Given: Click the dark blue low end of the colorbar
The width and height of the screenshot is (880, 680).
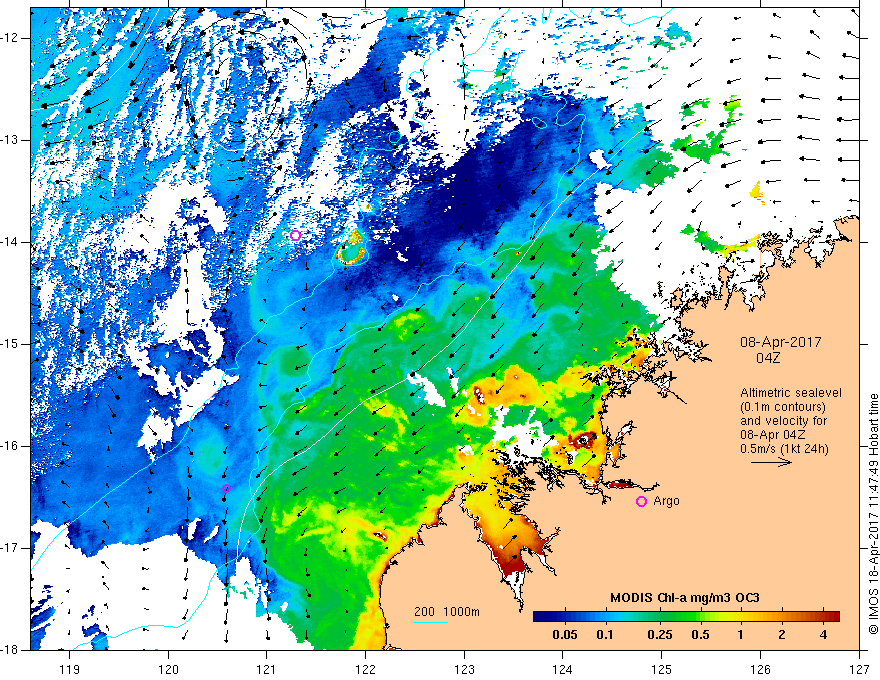Looking at the screenshot, I should pyautogui.click(x=542, y=617).
